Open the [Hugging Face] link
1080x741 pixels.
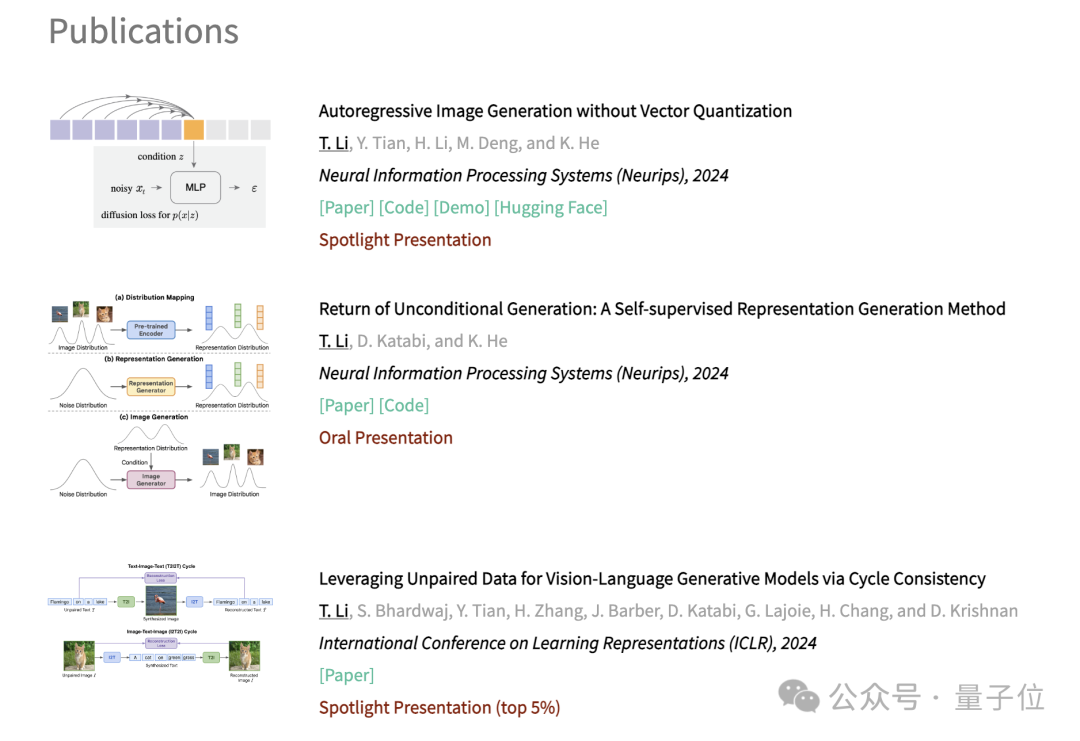coord(550,208)
